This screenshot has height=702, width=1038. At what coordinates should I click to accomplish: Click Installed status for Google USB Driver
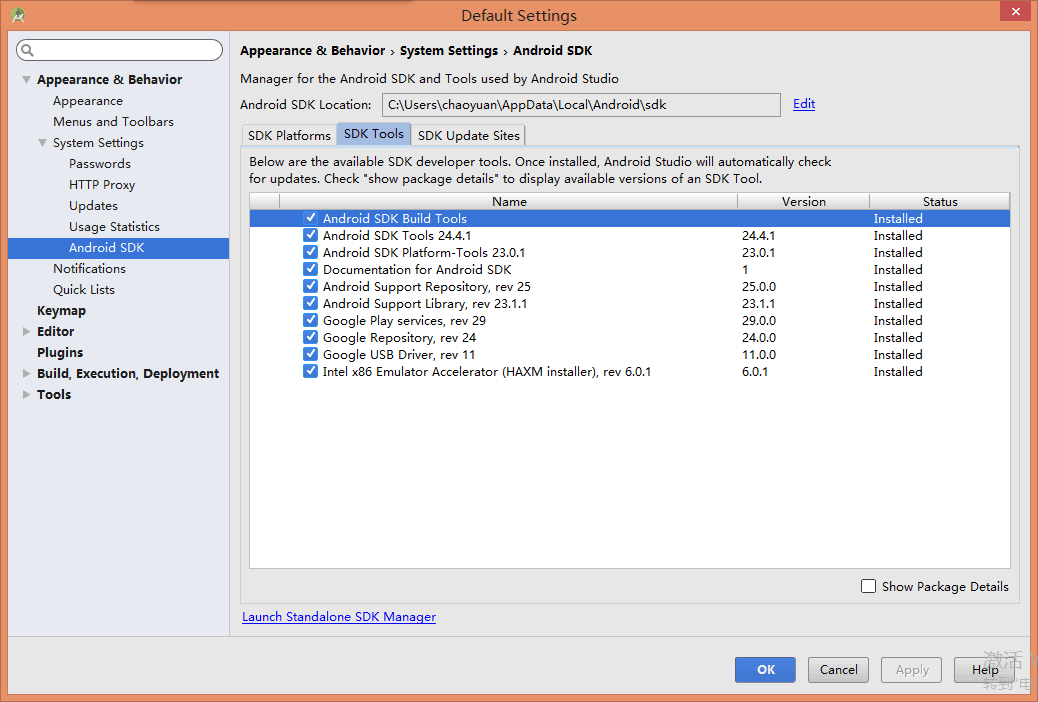pos(898,354)
